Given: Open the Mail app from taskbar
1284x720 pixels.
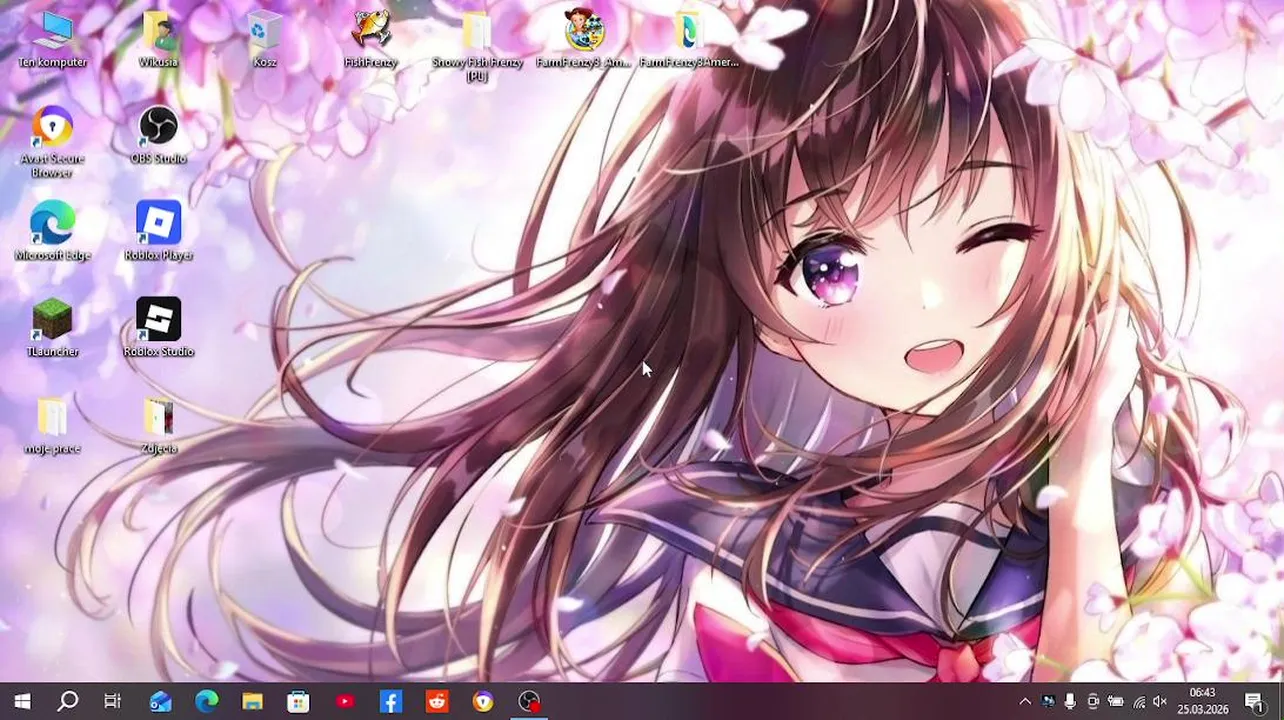Looking at the screenshot, I should (x=160, y=702).
